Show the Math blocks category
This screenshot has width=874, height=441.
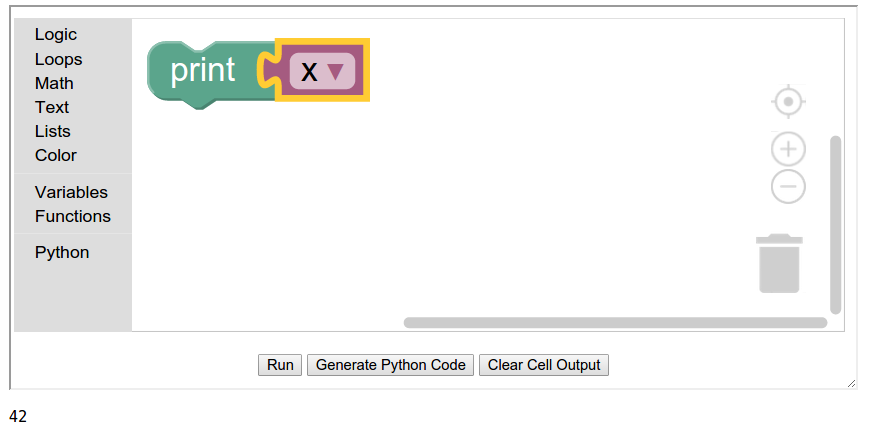[54, 83]
